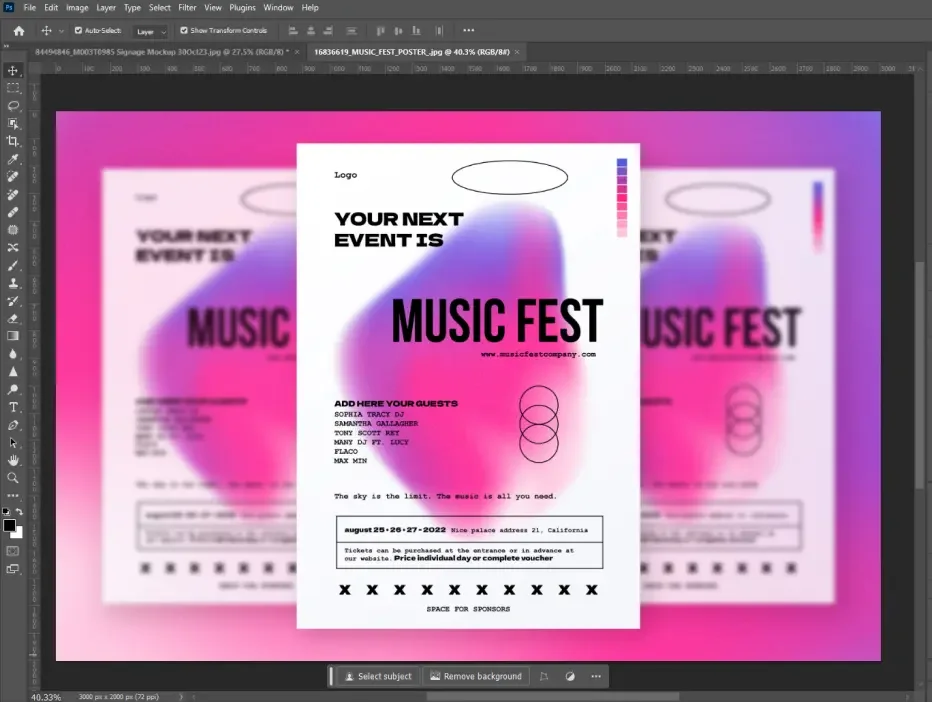Select the Lasso tool
Image resolution: width=932 pixels, height=702 pixels.
tap(13, 106)
